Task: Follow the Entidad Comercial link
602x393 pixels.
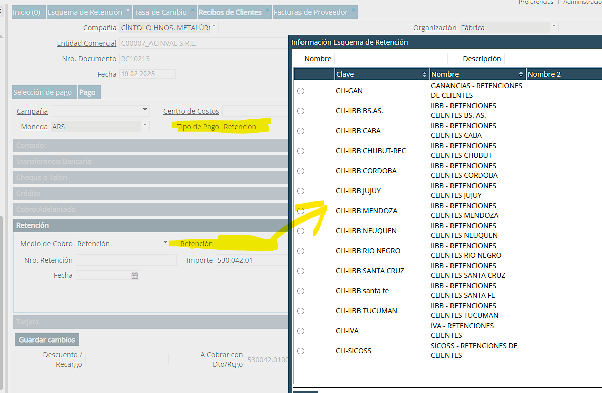Action: [86, 43]
